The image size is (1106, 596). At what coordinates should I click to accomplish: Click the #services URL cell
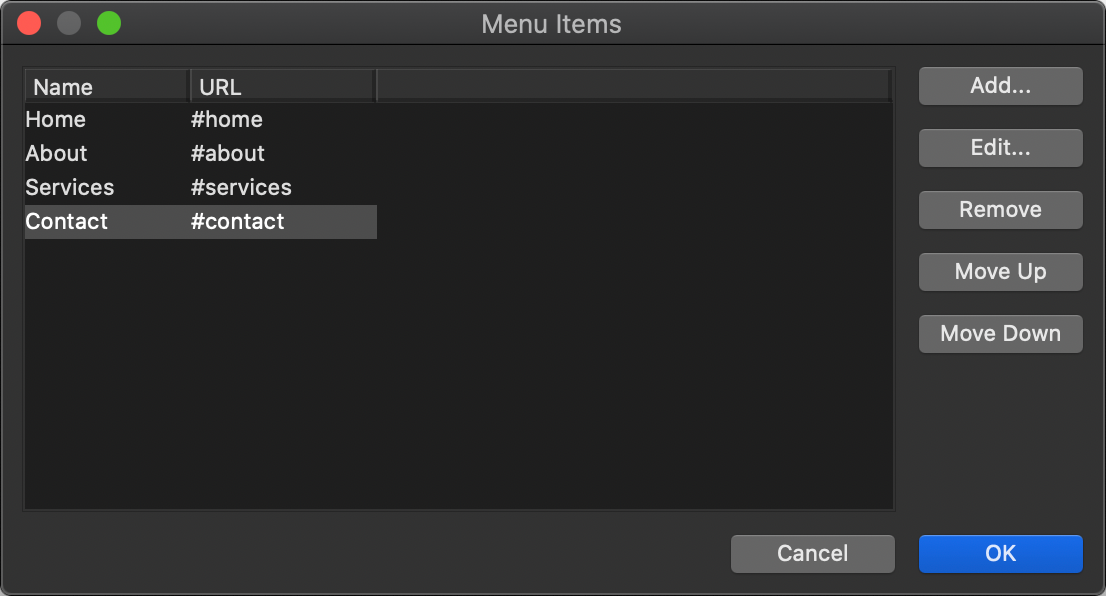click(241, 188)
